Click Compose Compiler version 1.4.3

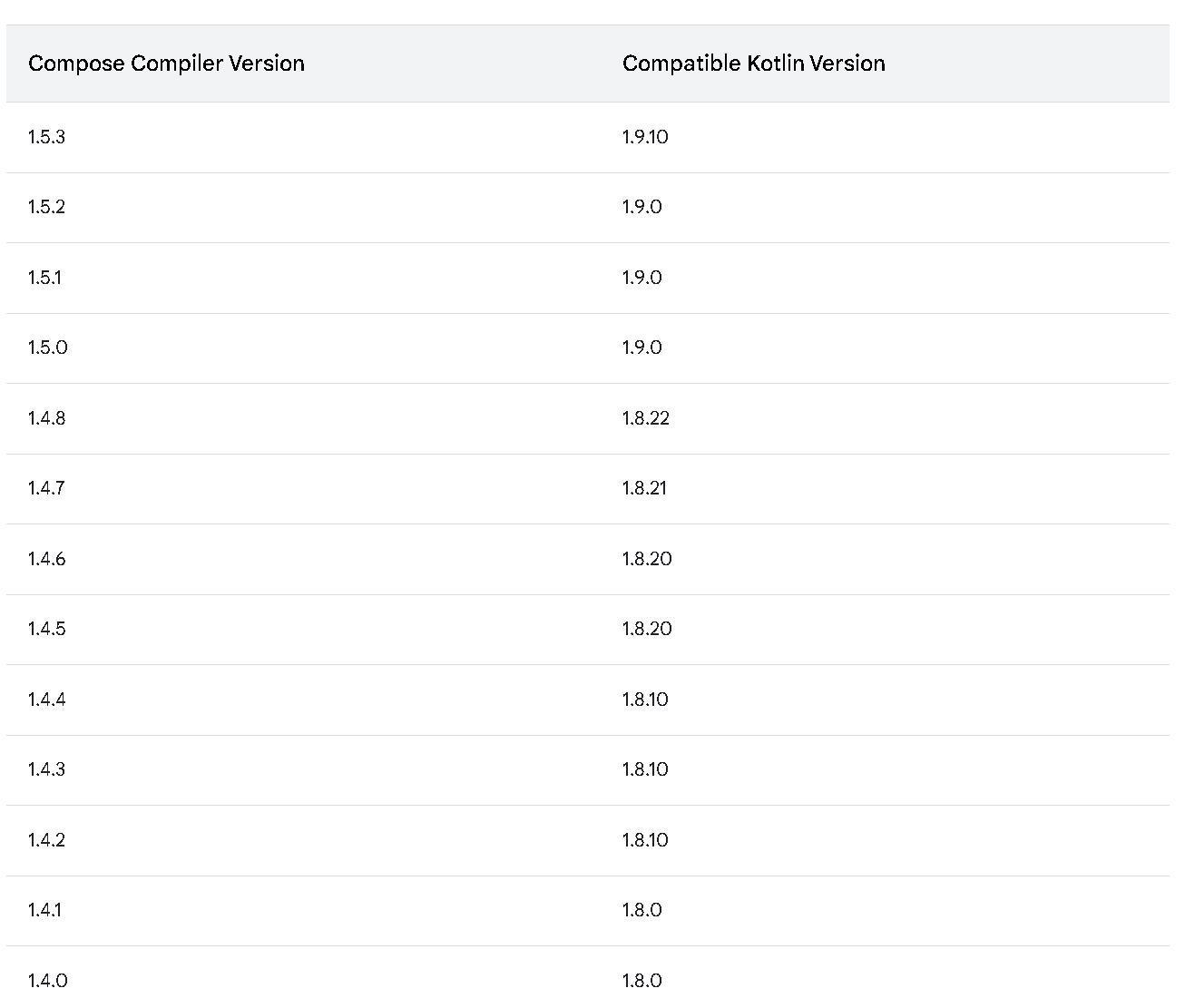tap(46, 769)
